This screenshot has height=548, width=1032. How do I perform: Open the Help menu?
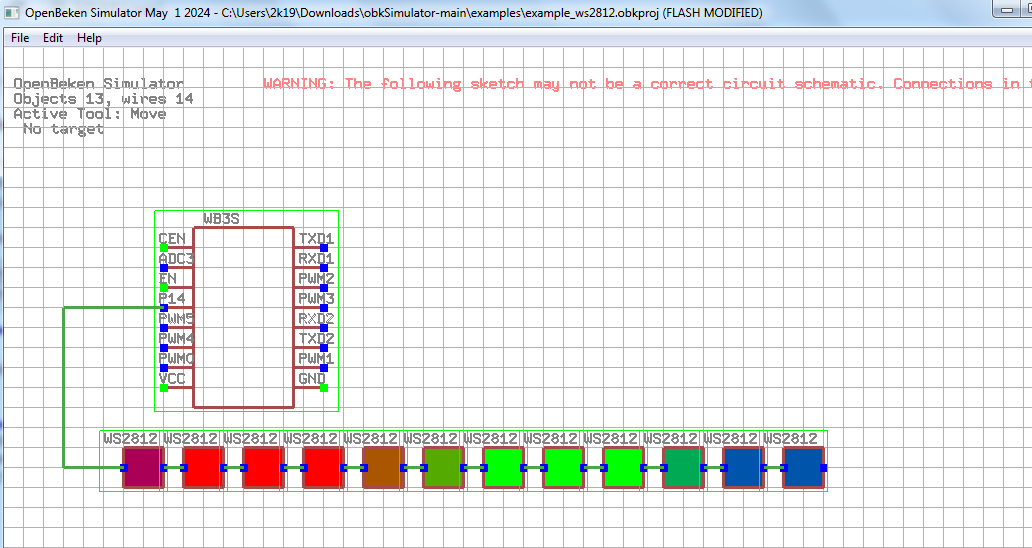click(89, 38)
